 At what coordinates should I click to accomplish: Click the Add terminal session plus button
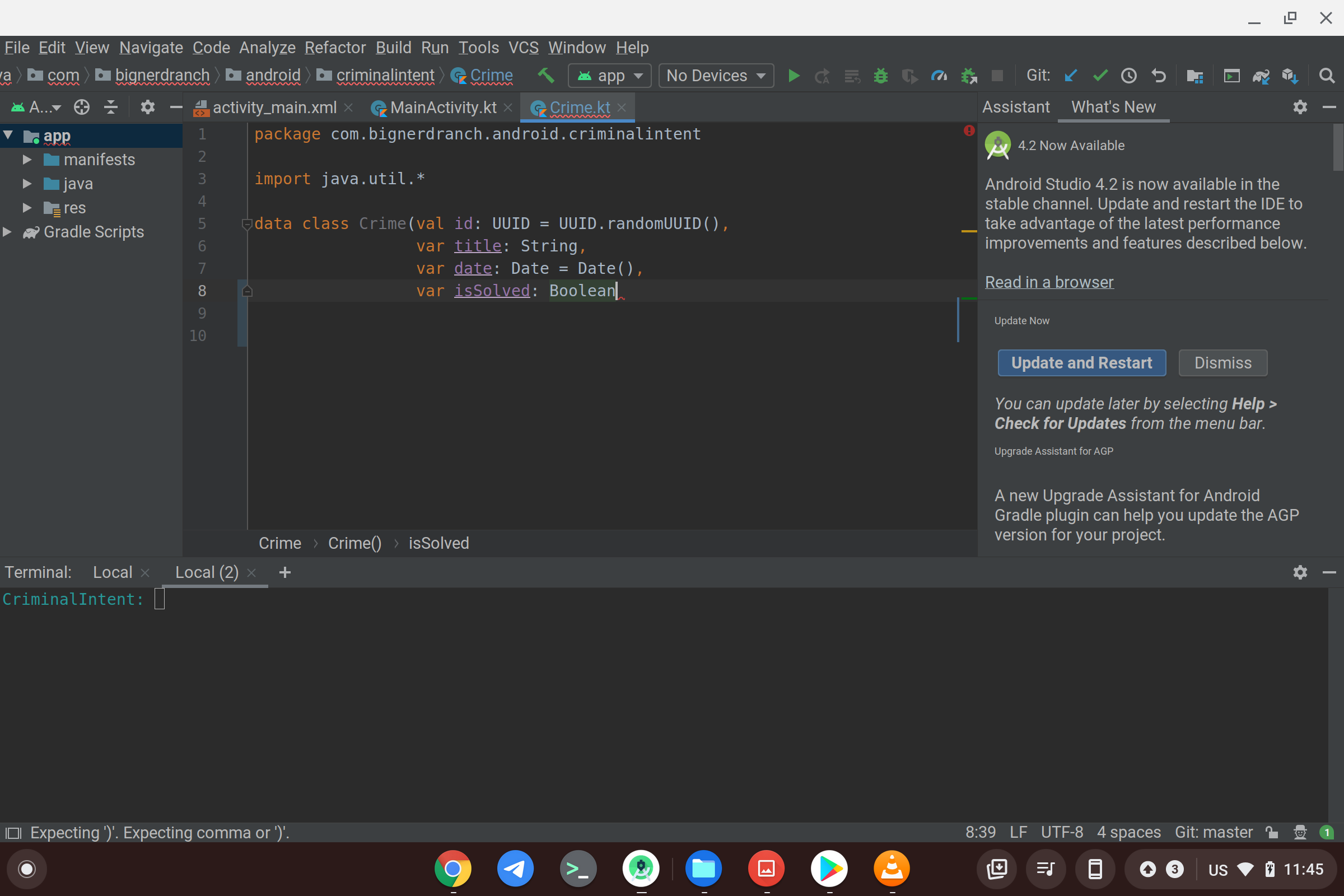pyautogui.click(x=283, y=572)
